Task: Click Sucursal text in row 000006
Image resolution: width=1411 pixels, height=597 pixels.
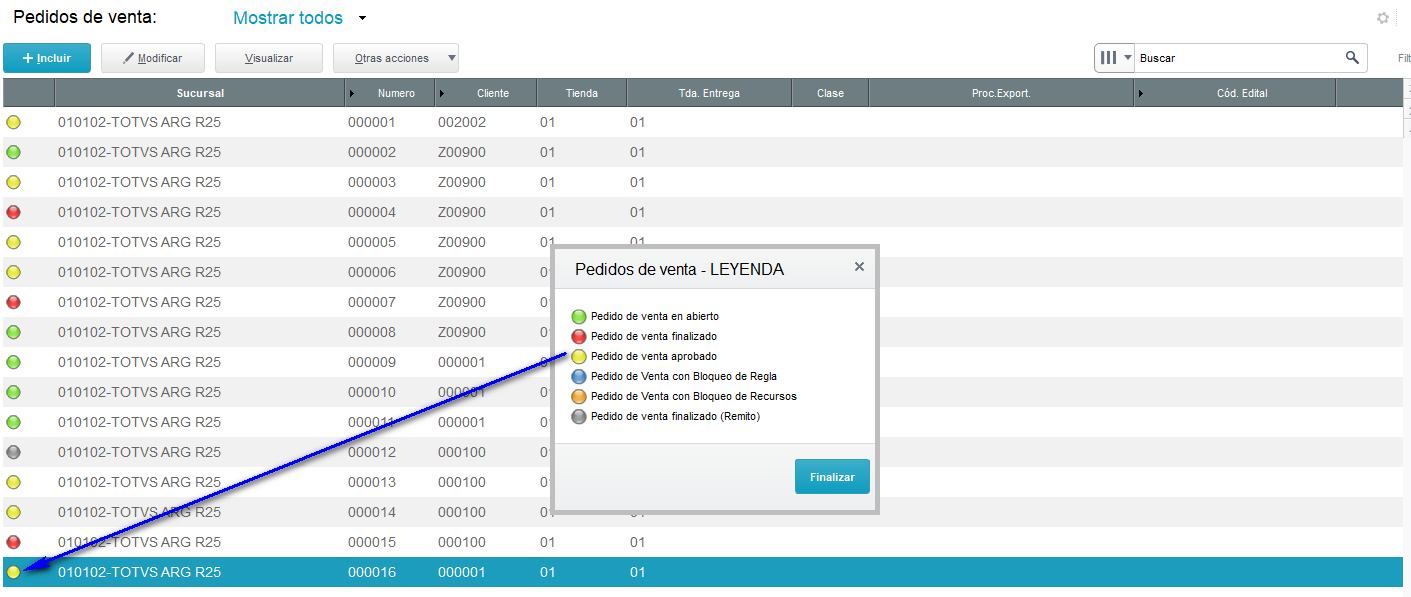Action: point(139,273)
